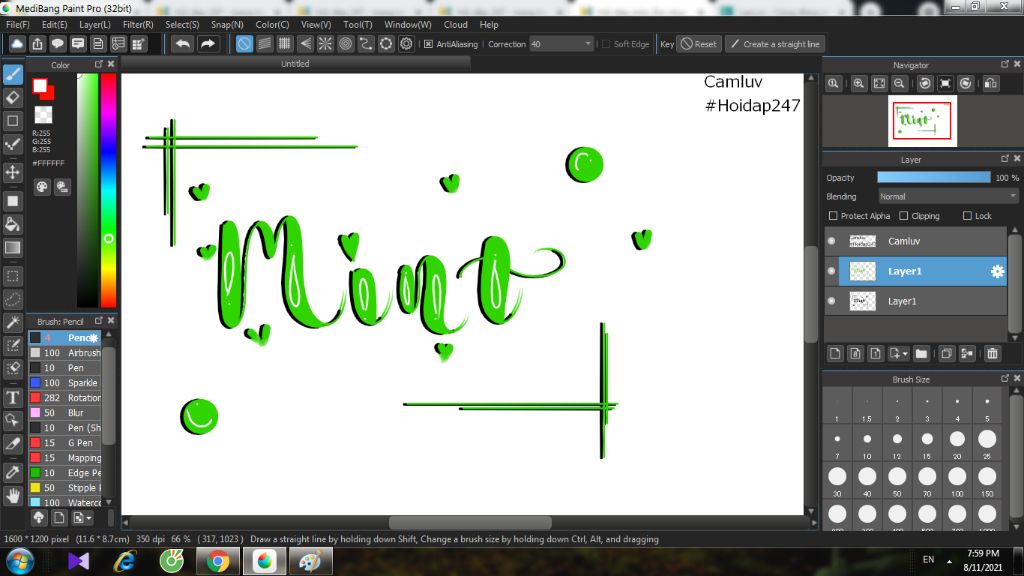
Task: Enable the layer Lock checkbox
Action: pos(967,216)
